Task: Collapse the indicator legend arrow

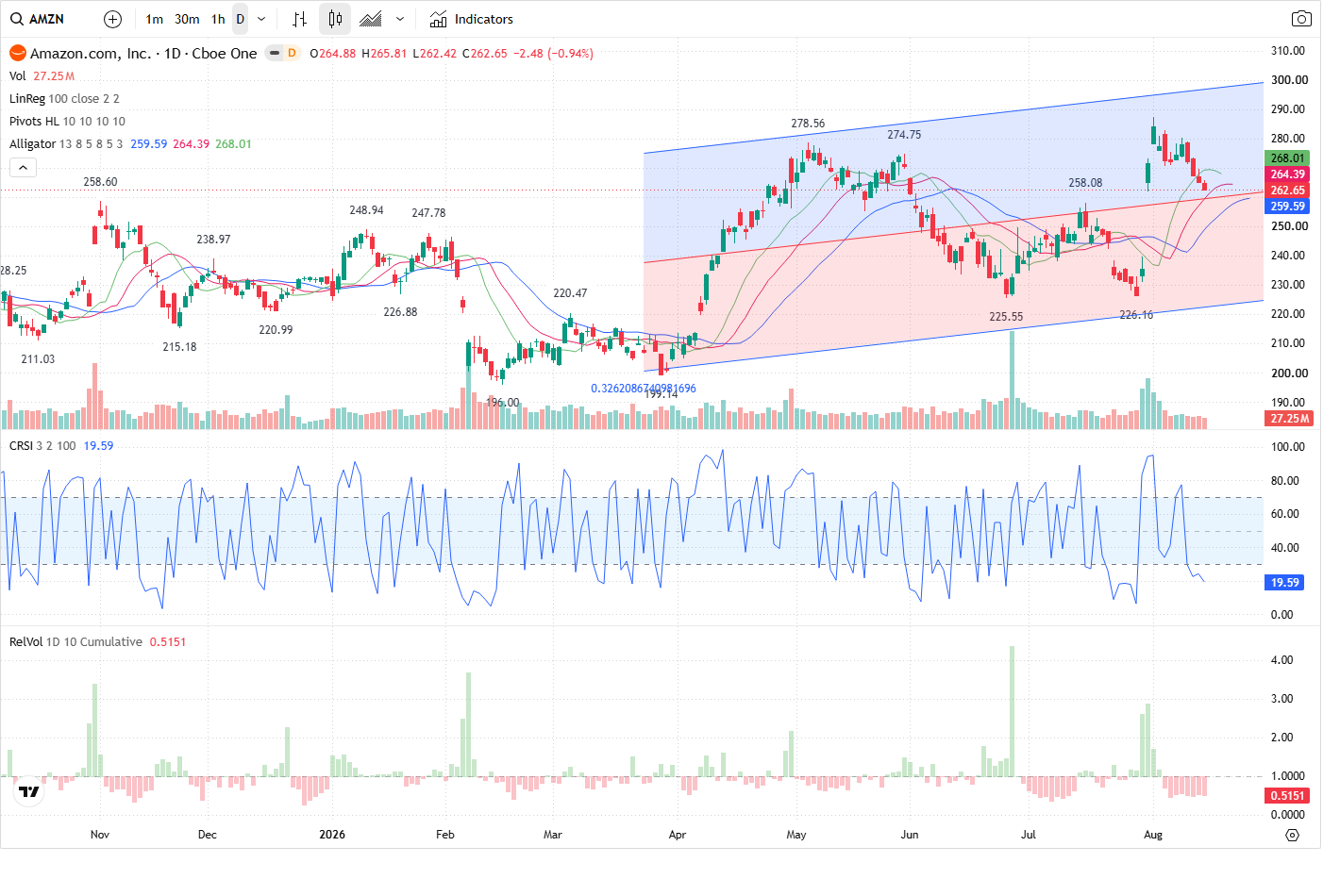Action: point(23,167)
